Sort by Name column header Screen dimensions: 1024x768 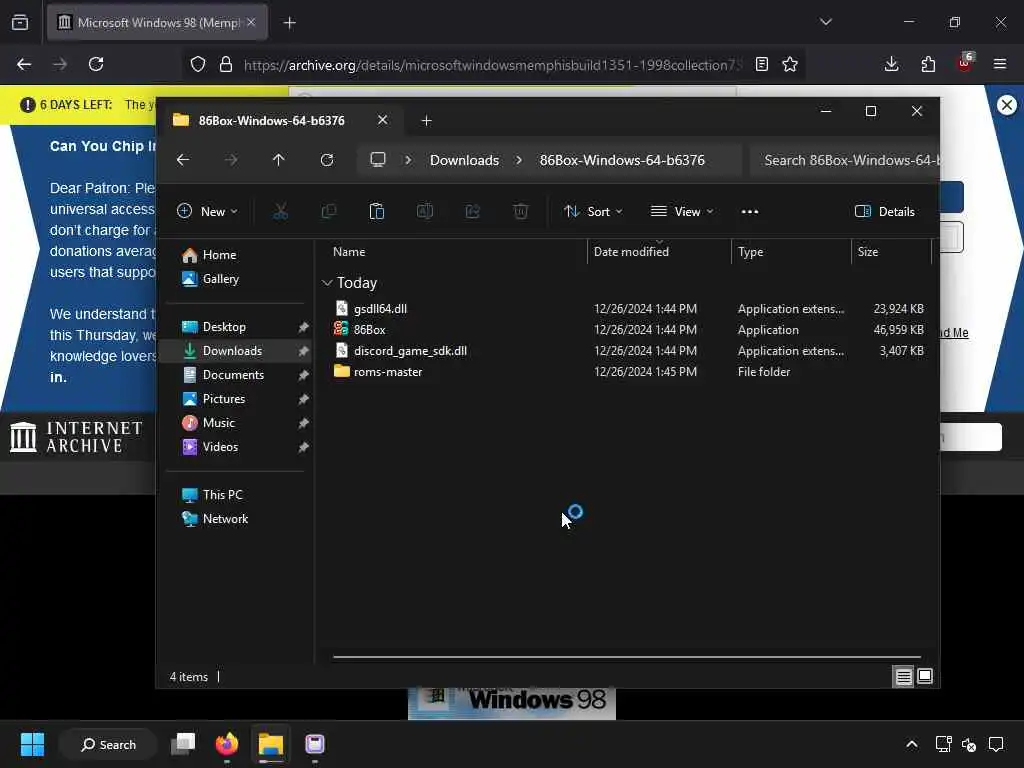coord(349,252)
